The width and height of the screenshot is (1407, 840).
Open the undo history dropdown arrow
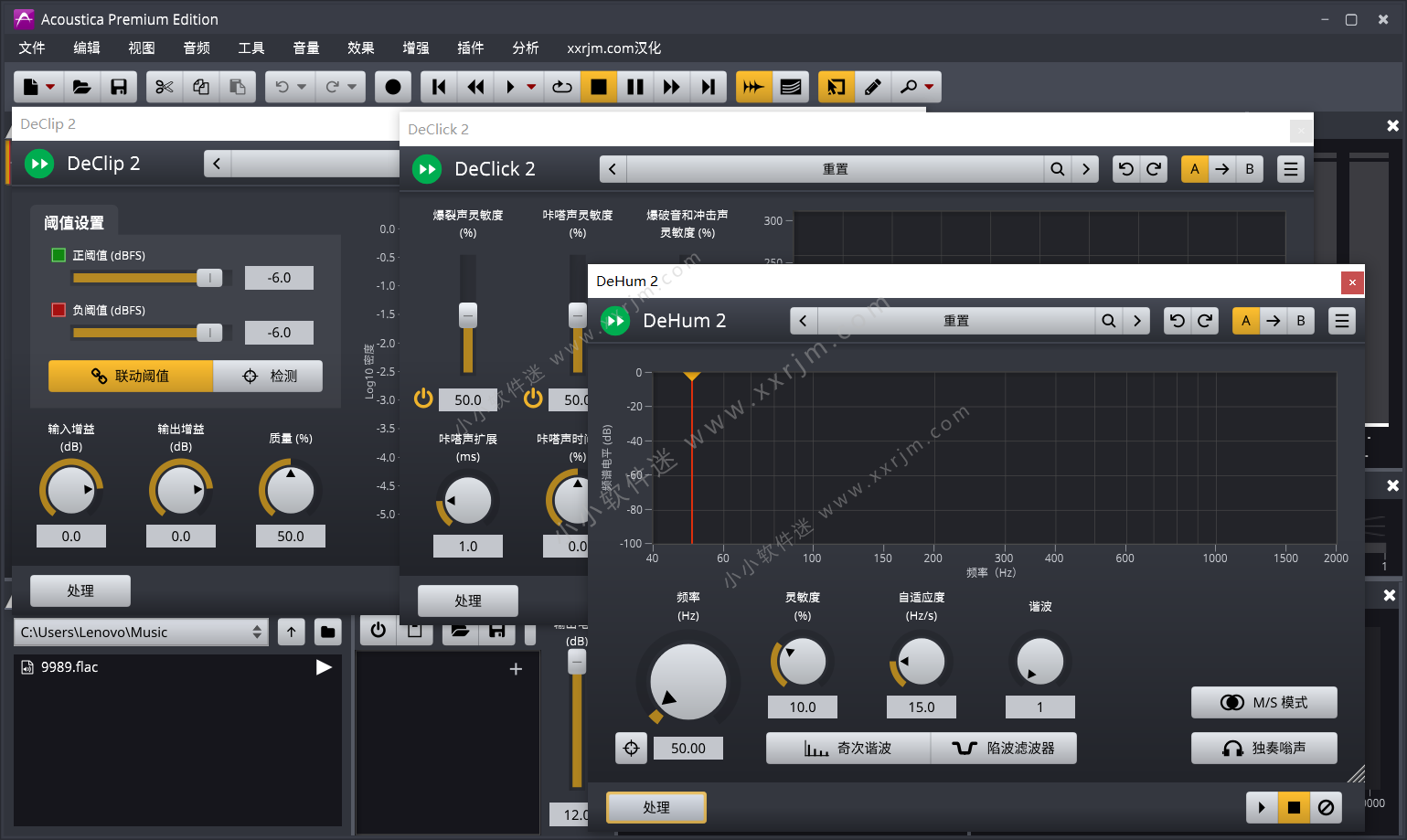pos(302,87)
